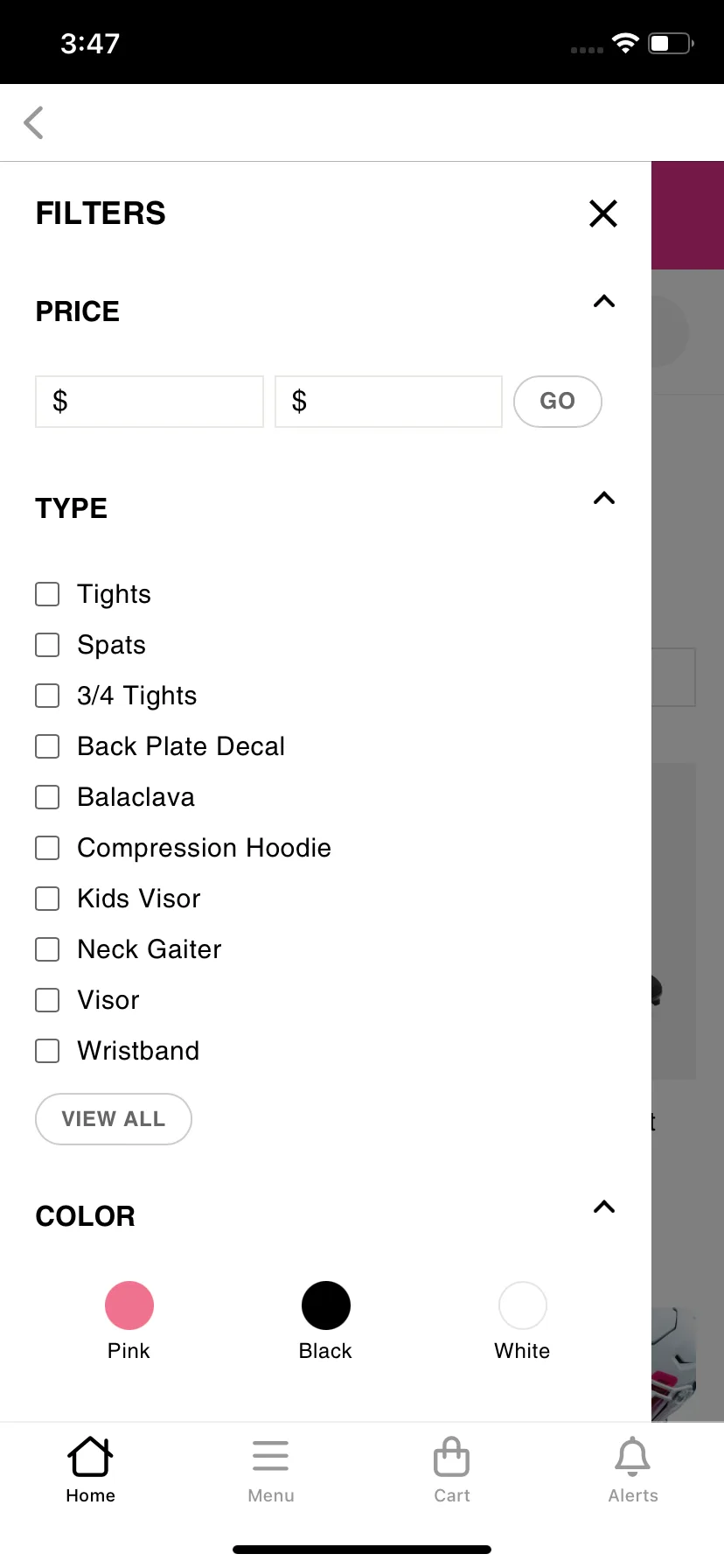Select the Black color swatch
The height and width of the screenshot is (1568, 724).
pos(326,1305)
